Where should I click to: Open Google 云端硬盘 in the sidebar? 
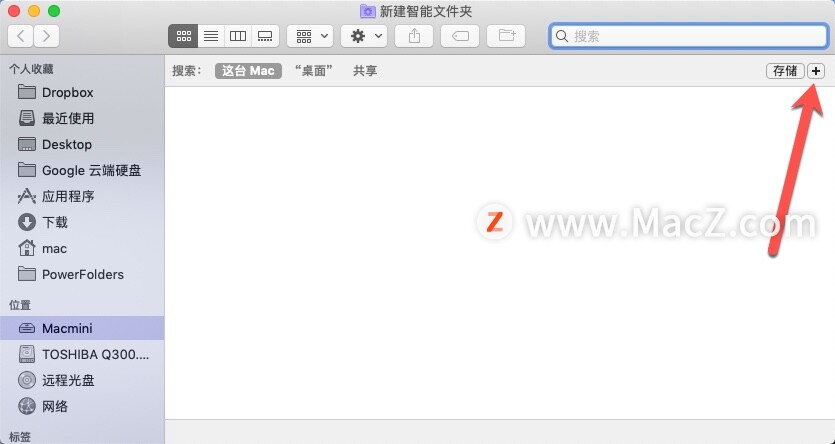click(x=82, y=170)
